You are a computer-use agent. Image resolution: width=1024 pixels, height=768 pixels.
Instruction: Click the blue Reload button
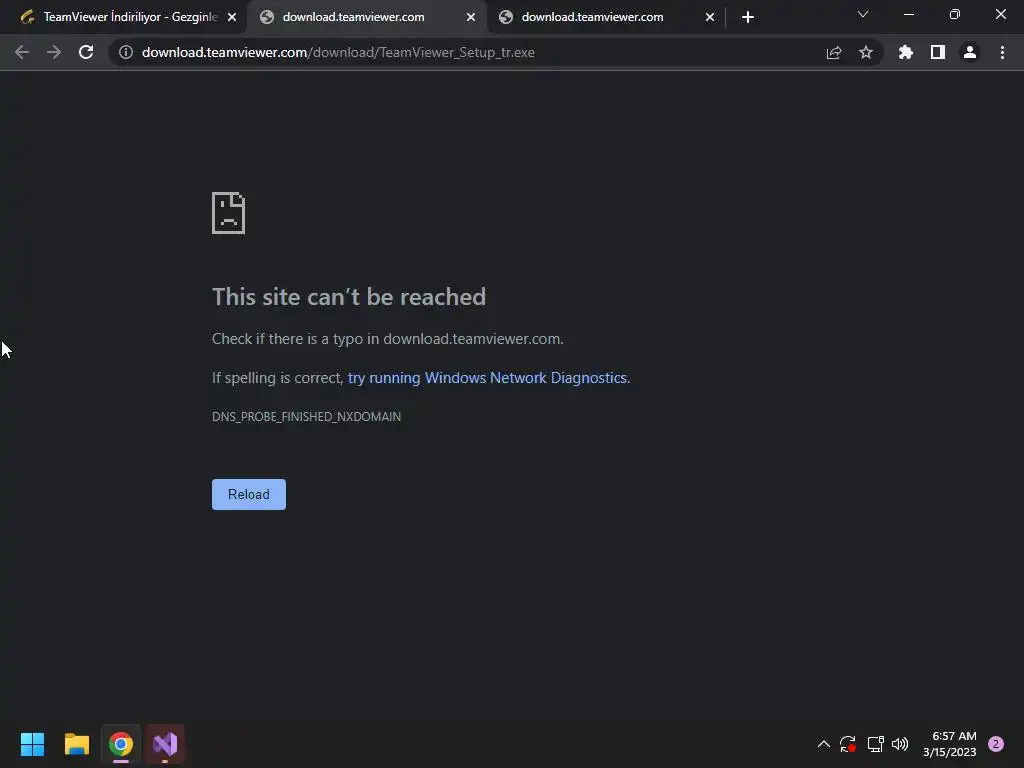pyautogui.click(x=249, y=494)
